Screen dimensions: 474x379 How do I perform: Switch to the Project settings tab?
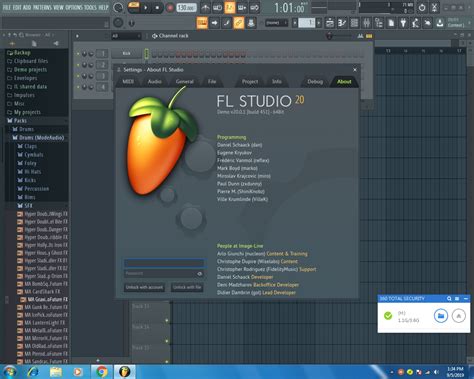(250, 82)
